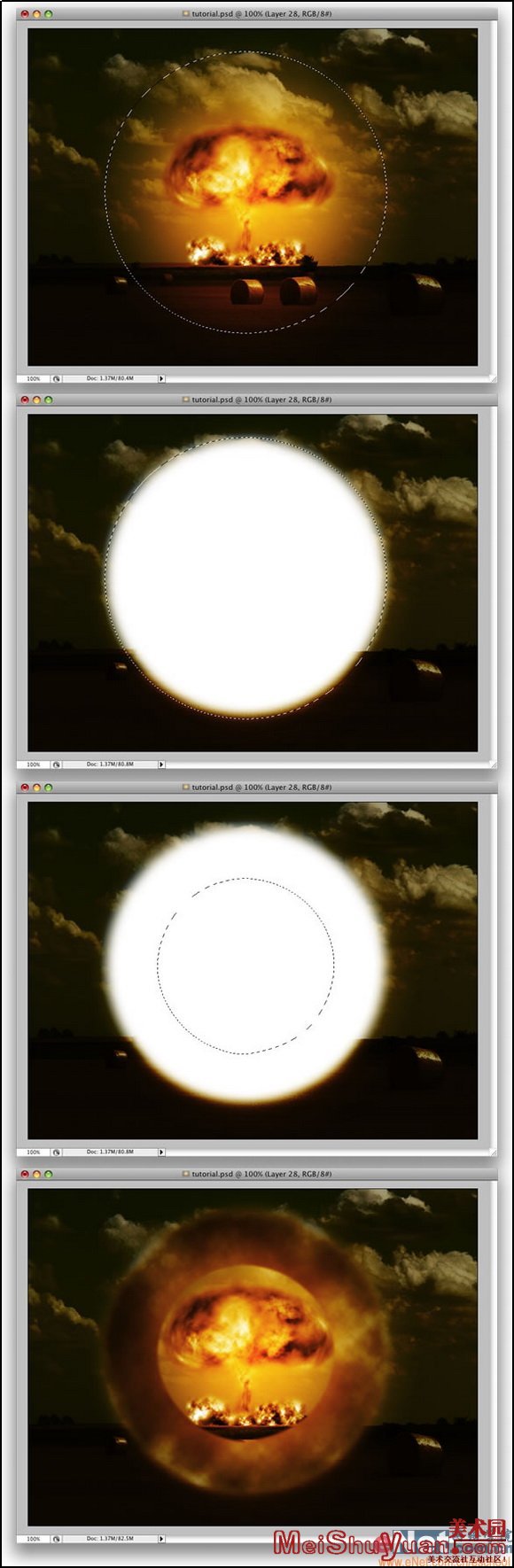The height and width of the screenshot is (1568, 514).
Task: Click the white area inside the small dashed circle
Action: (x=245, y=966)
